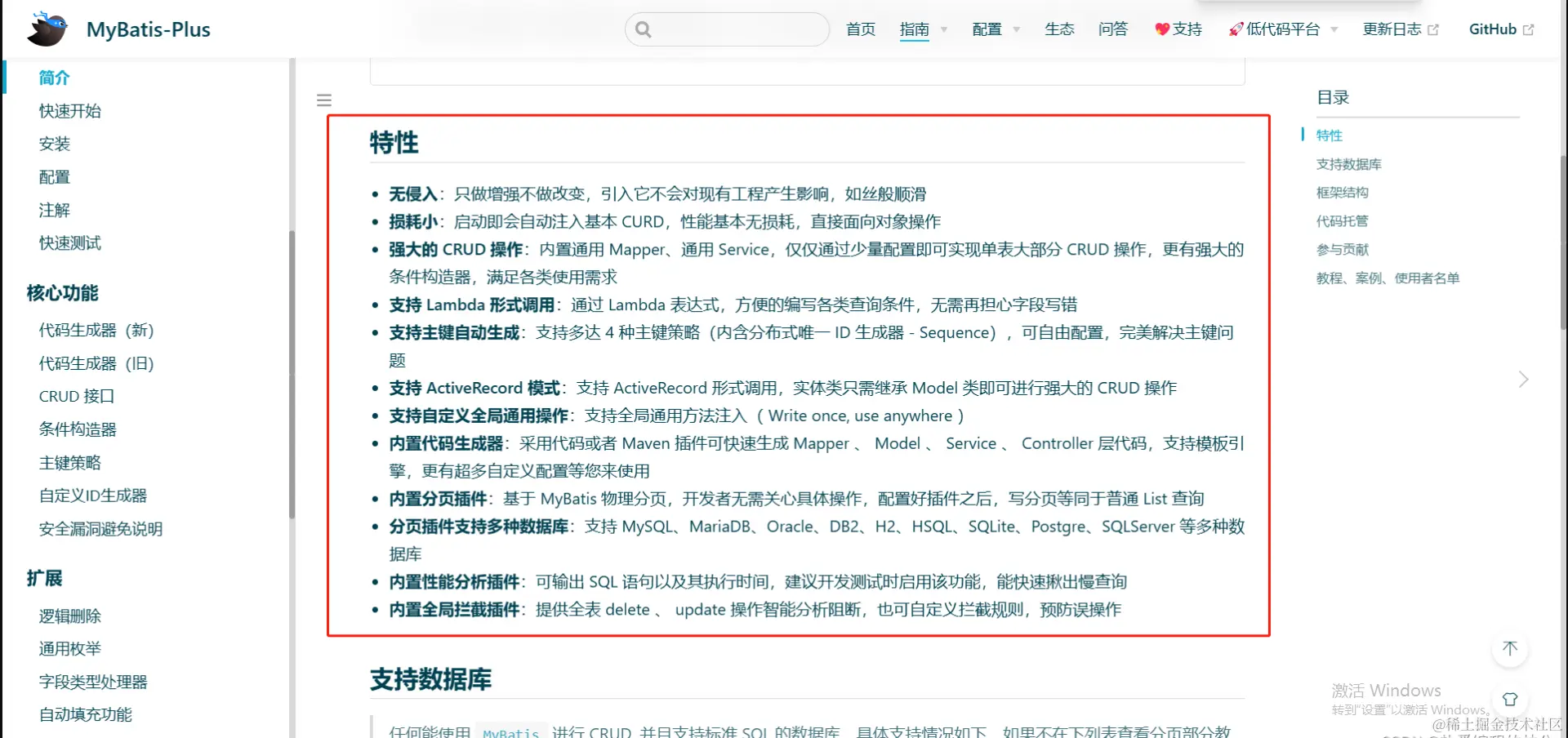Open 代码生成器（新） in the sidebar

pos(96,331)
